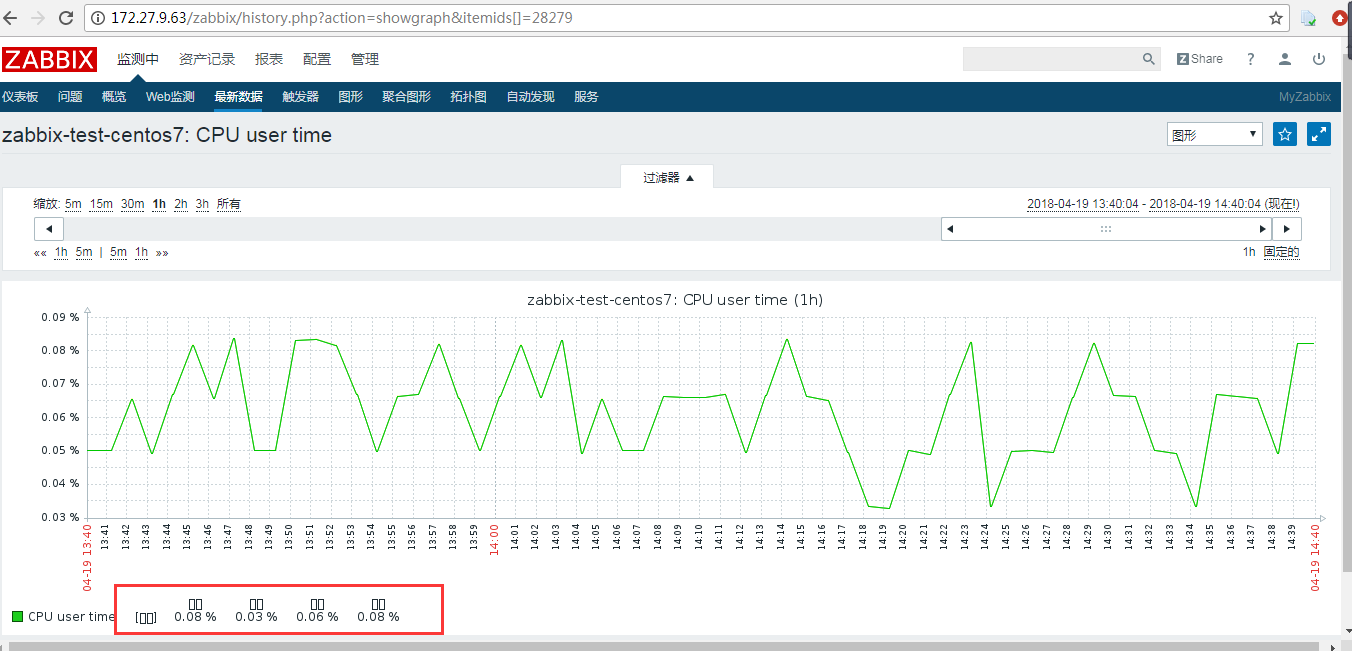Open the search field via the magnifier icon

[x=1147, y=59]
